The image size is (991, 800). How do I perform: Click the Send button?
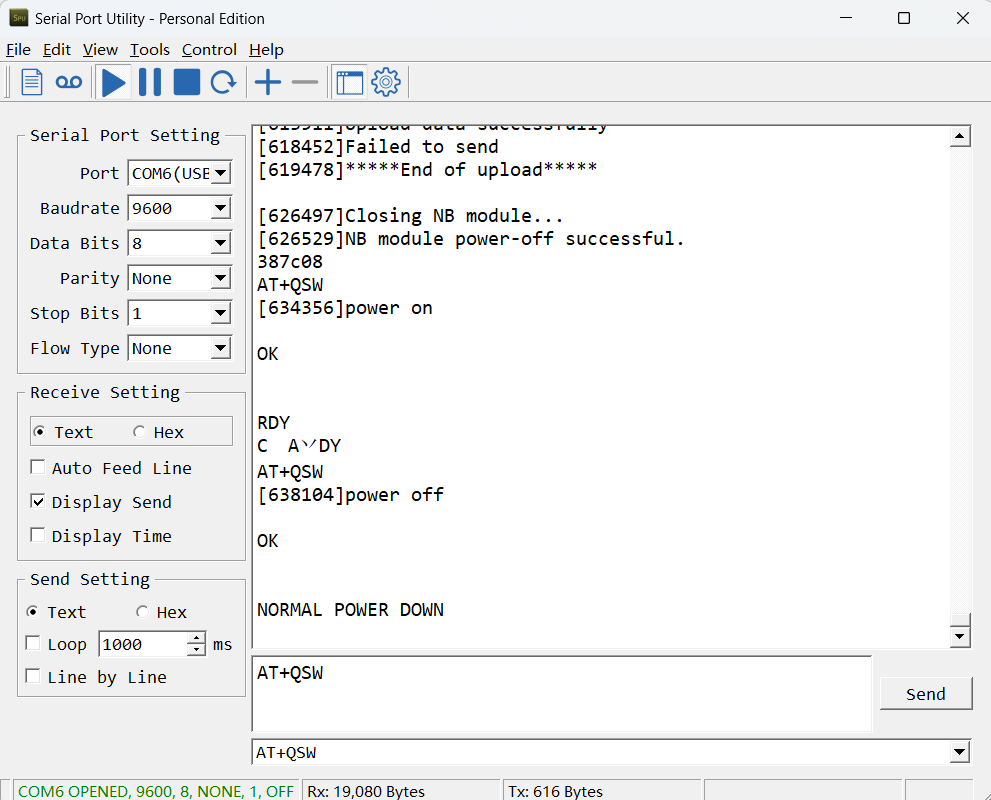pos(926,694)
